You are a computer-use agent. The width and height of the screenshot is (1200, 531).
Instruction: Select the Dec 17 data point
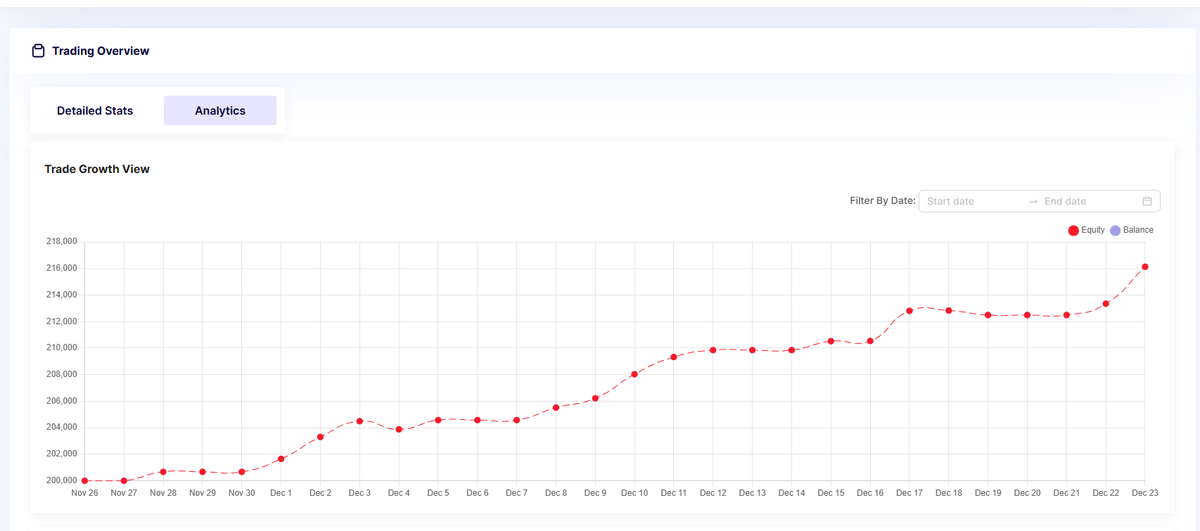[909, 311]
